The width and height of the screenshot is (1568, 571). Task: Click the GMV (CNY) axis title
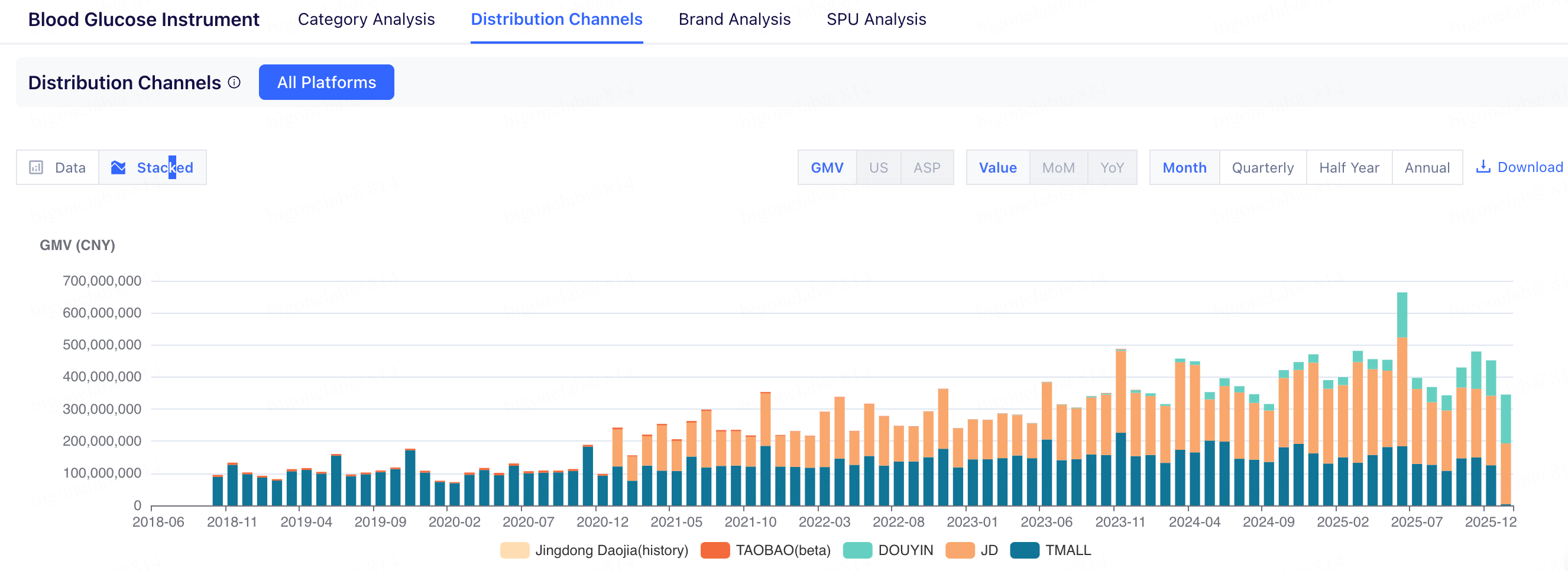[x=77, y=245]
